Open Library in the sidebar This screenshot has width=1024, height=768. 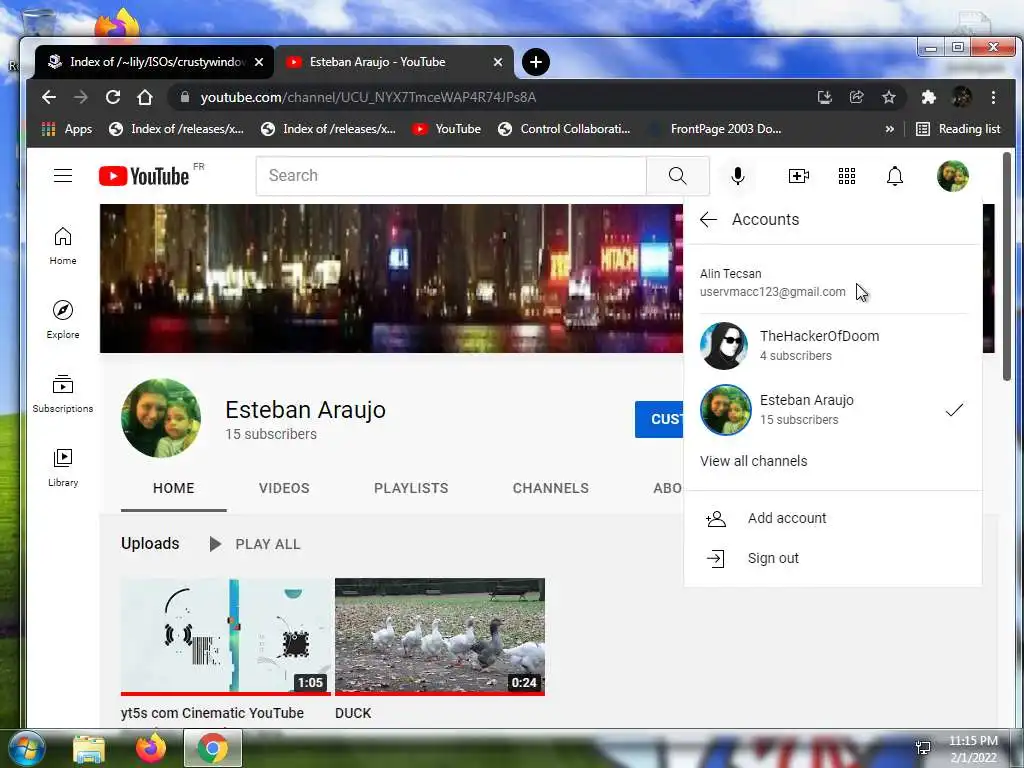coord(63,468)
